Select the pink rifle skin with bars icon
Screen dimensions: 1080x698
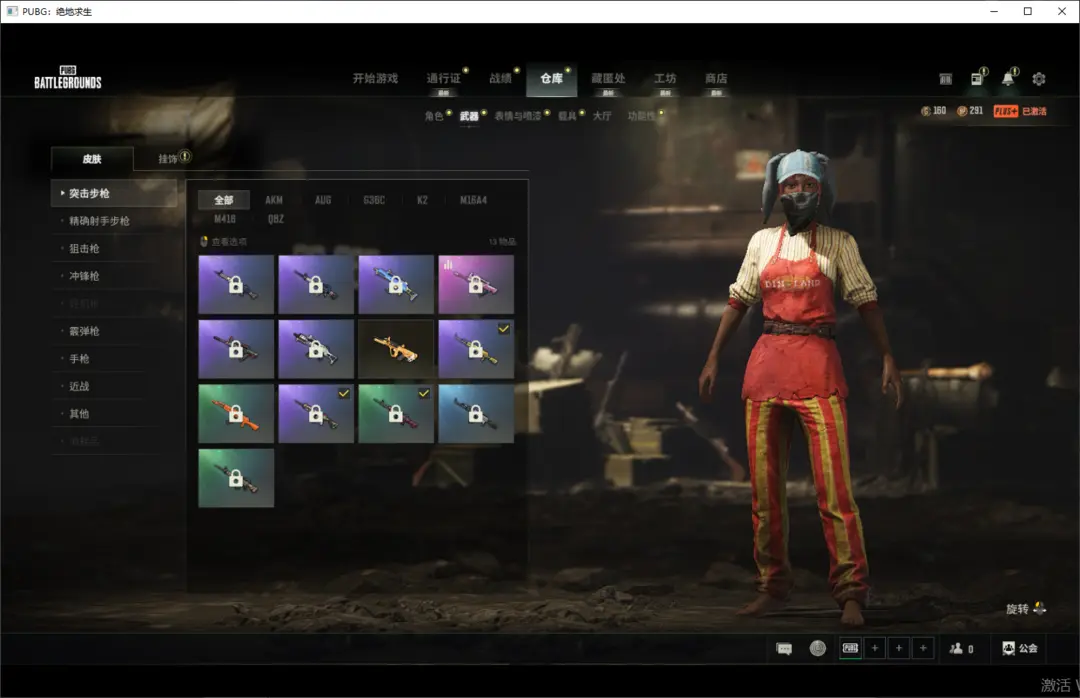(x=476, y=285)
